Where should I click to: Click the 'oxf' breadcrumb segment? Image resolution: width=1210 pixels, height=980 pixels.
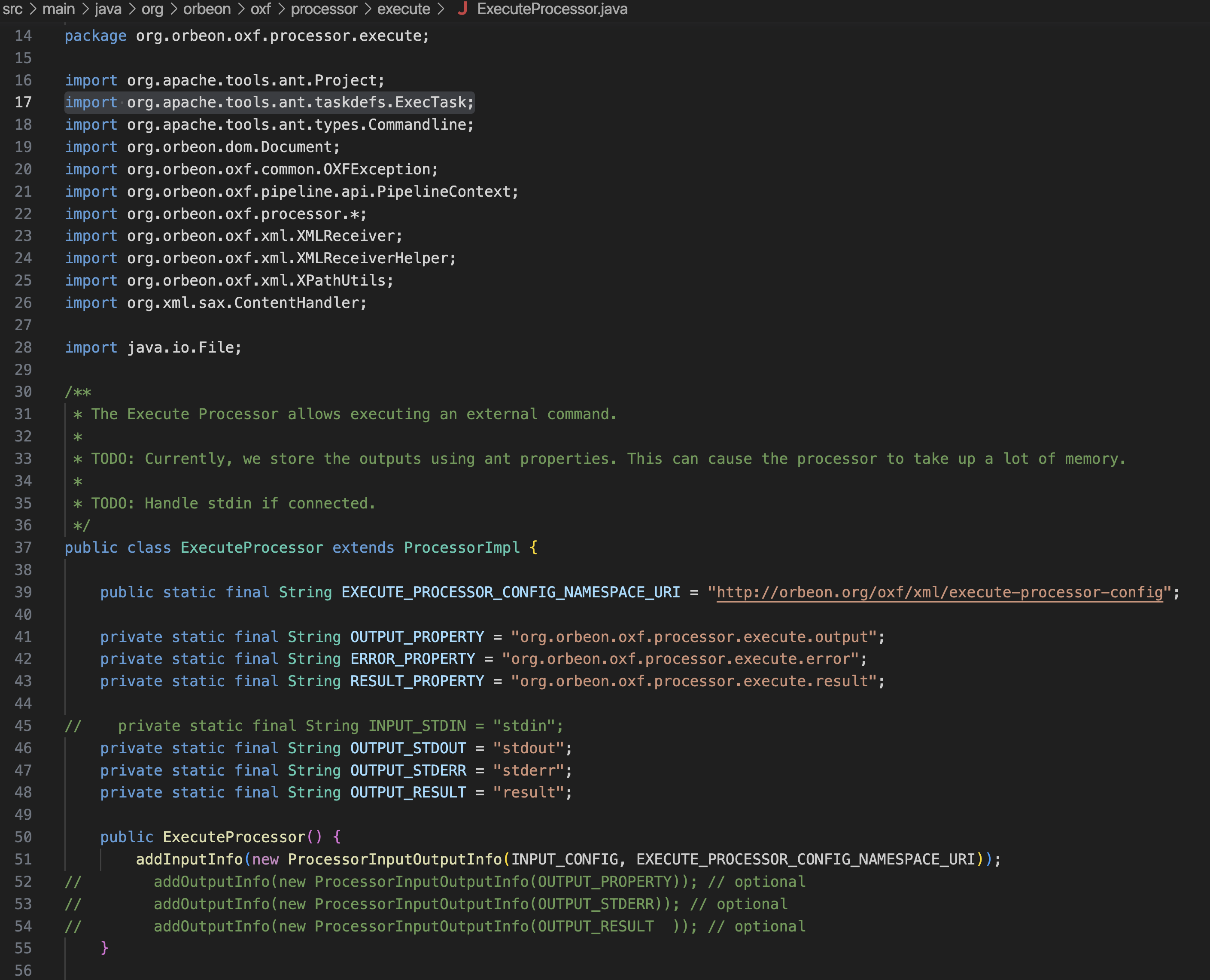(x=261, y=9)
